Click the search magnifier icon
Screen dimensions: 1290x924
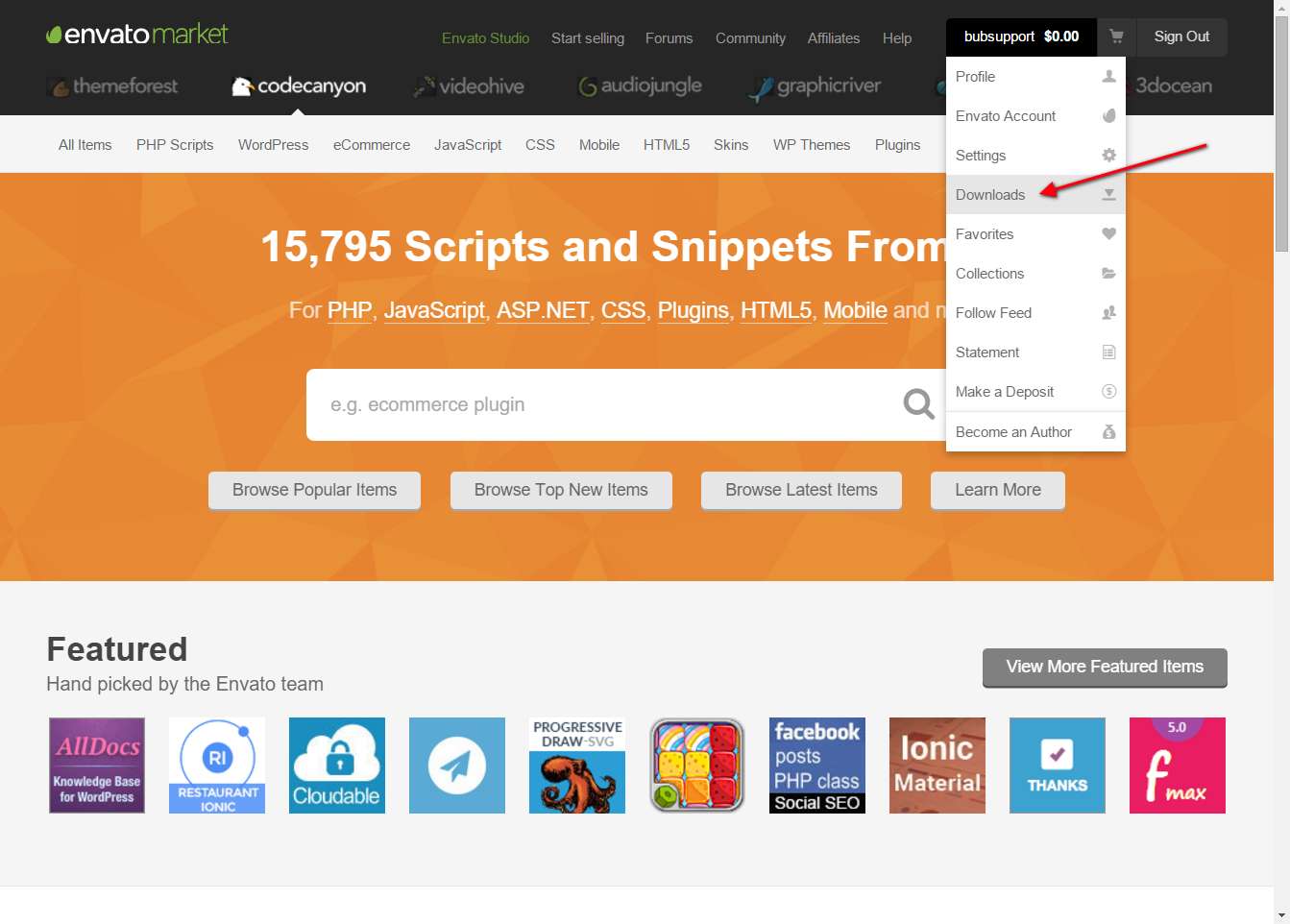click(919, 404)
